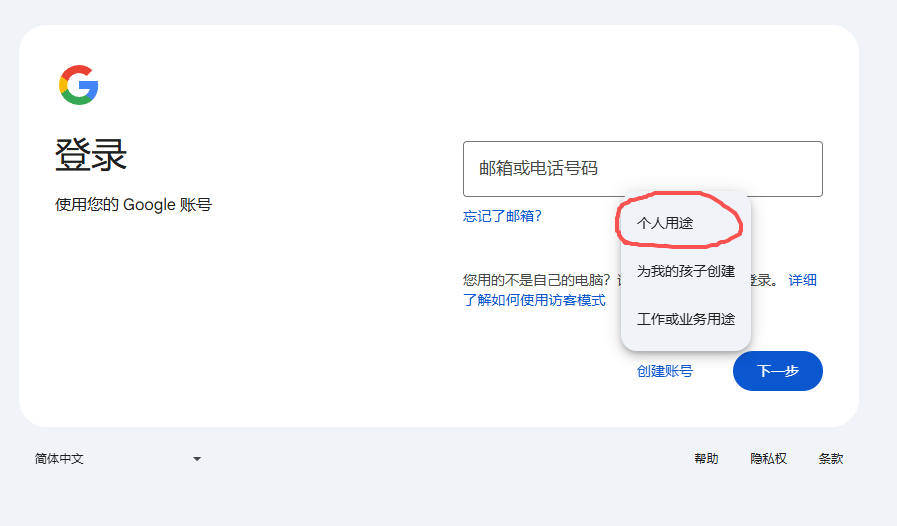Click the 登录 heading text

click(91, 156)
